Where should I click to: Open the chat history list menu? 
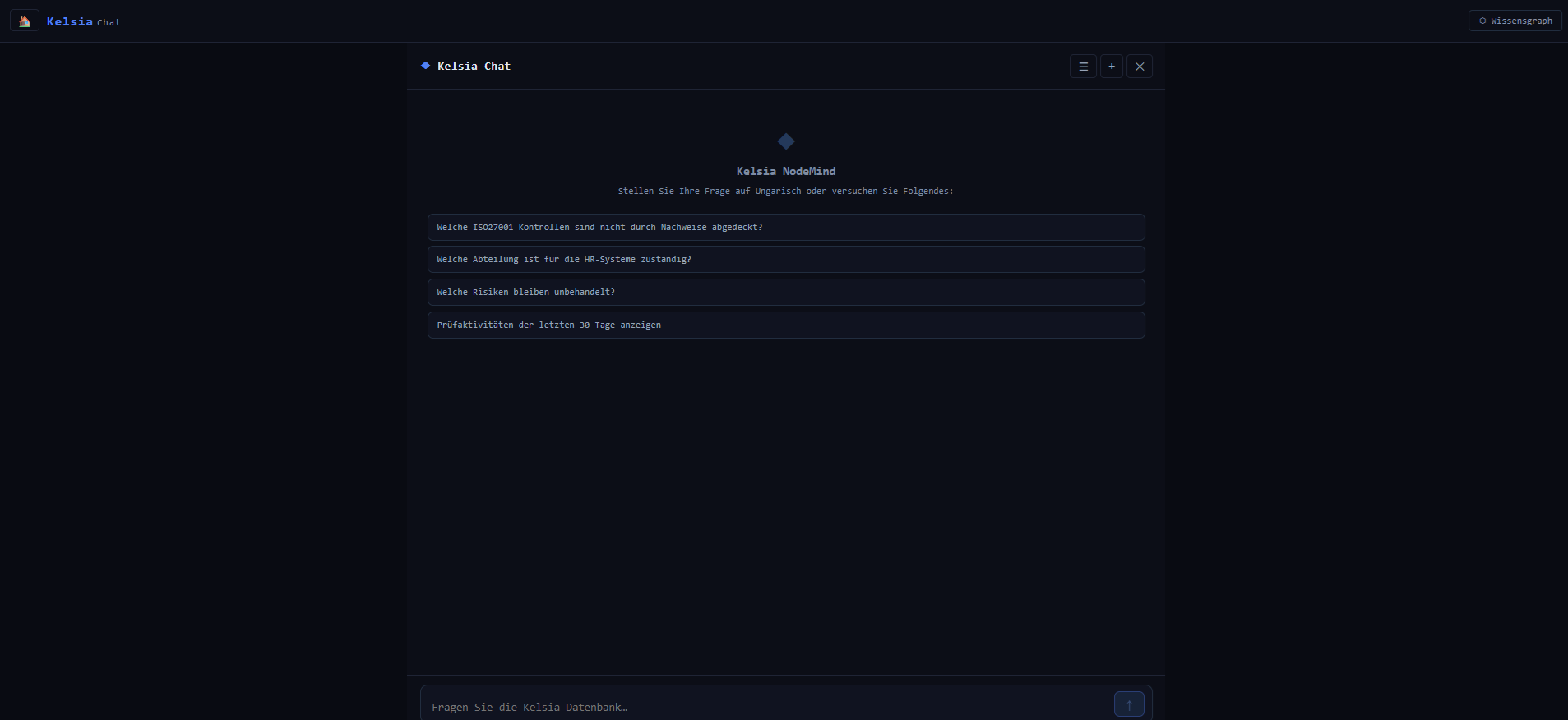pyautogui.click(x=1083, y=67)
